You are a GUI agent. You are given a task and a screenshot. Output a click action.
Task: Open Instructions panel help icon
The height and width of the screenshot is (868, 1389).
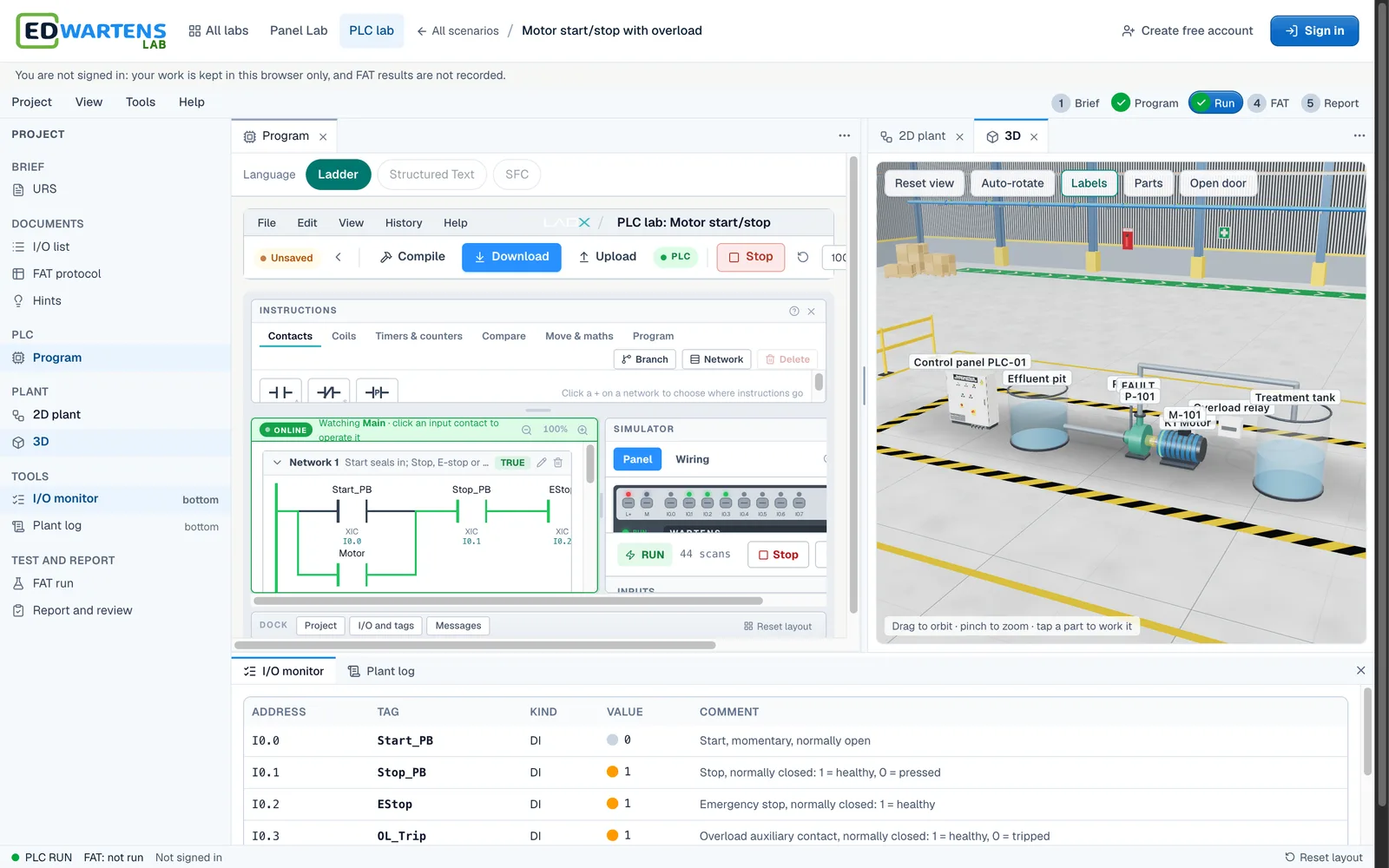click(x=794, y=311)
